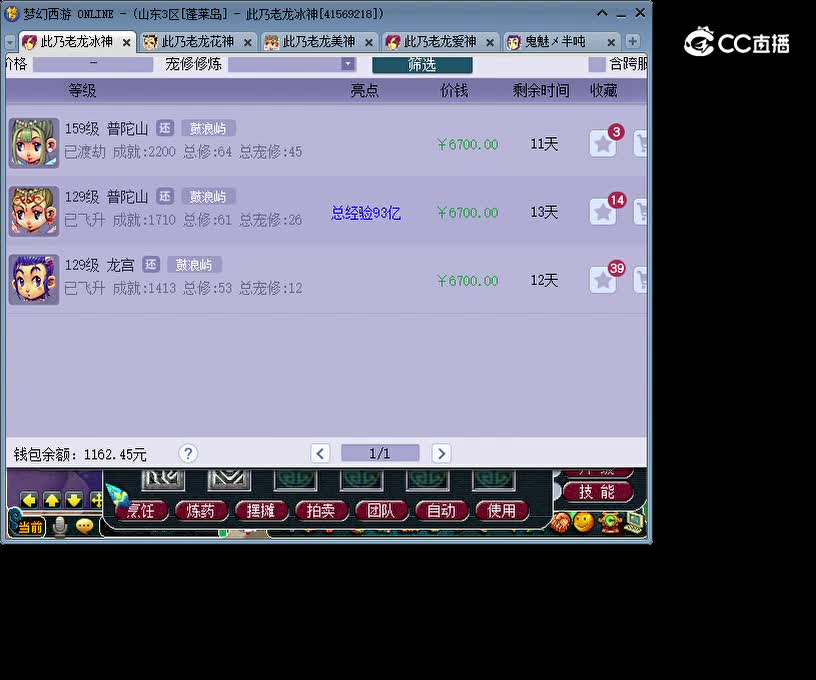
Task: Click the 炼药 button
Action: (x=201, y=511)
